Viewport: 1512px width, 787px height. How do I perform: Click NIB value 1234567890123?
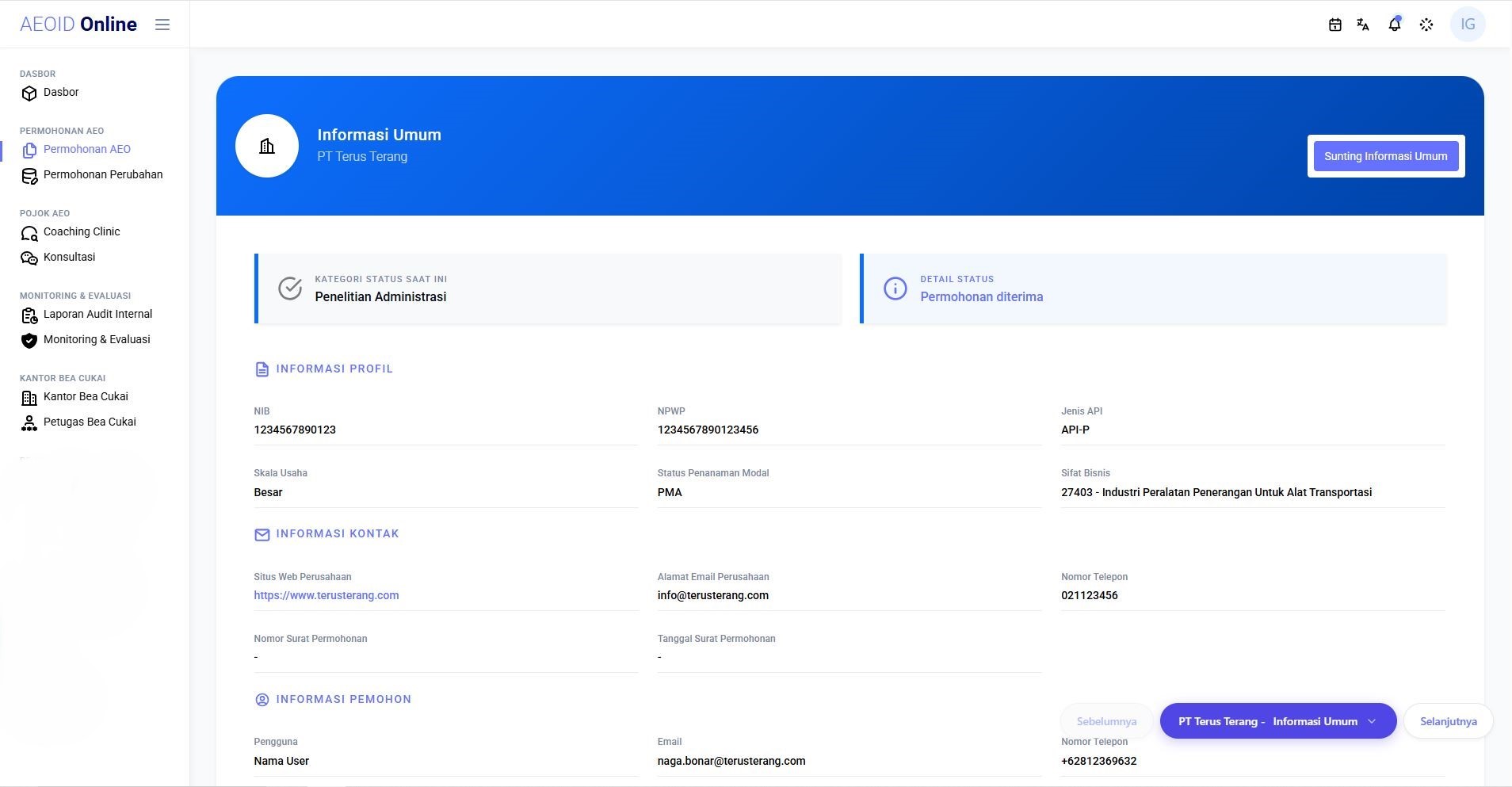tap(295, 430)
